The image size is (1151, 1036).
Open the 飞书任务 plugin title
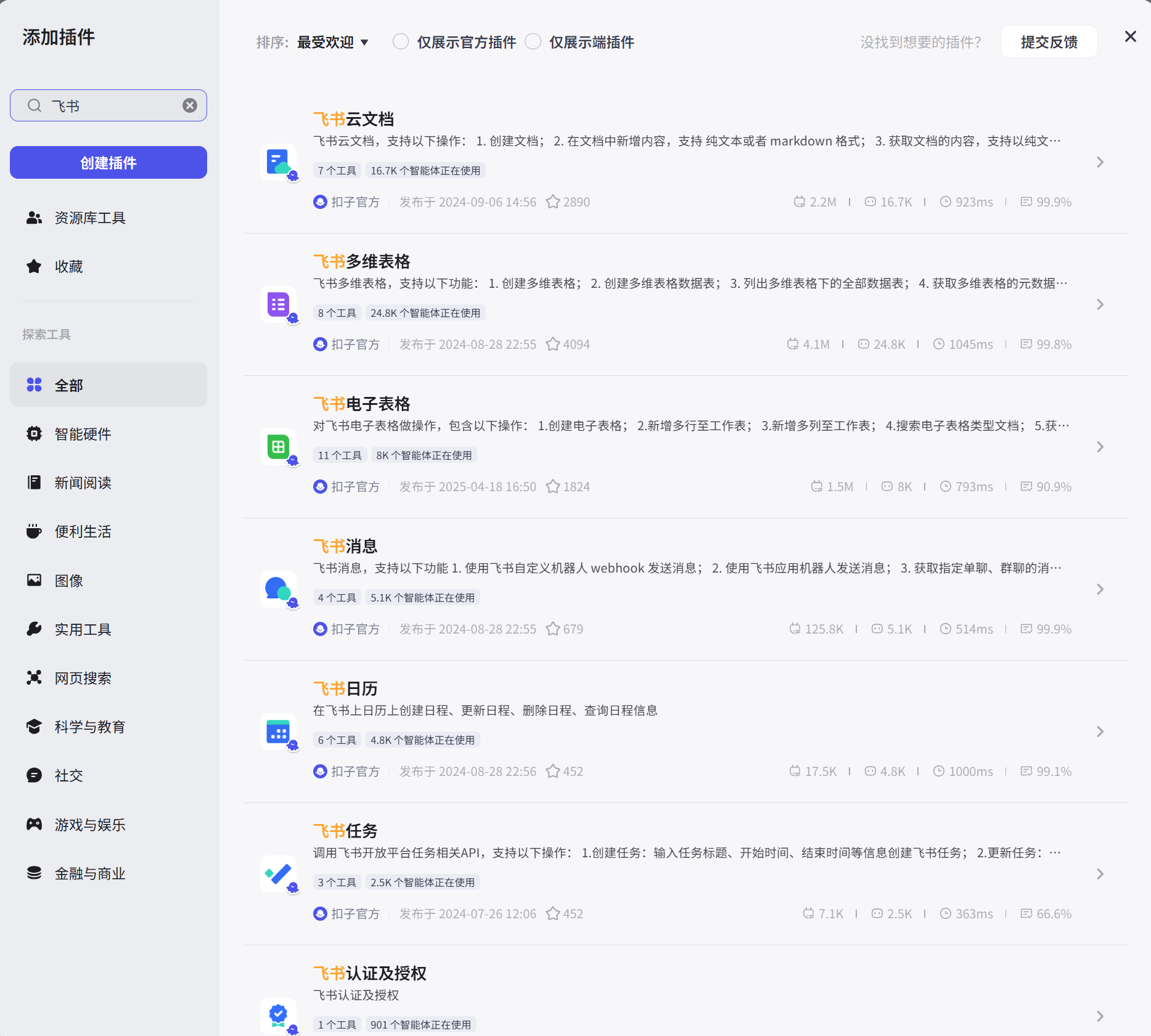pyautogui.click(x=345, y=831)
